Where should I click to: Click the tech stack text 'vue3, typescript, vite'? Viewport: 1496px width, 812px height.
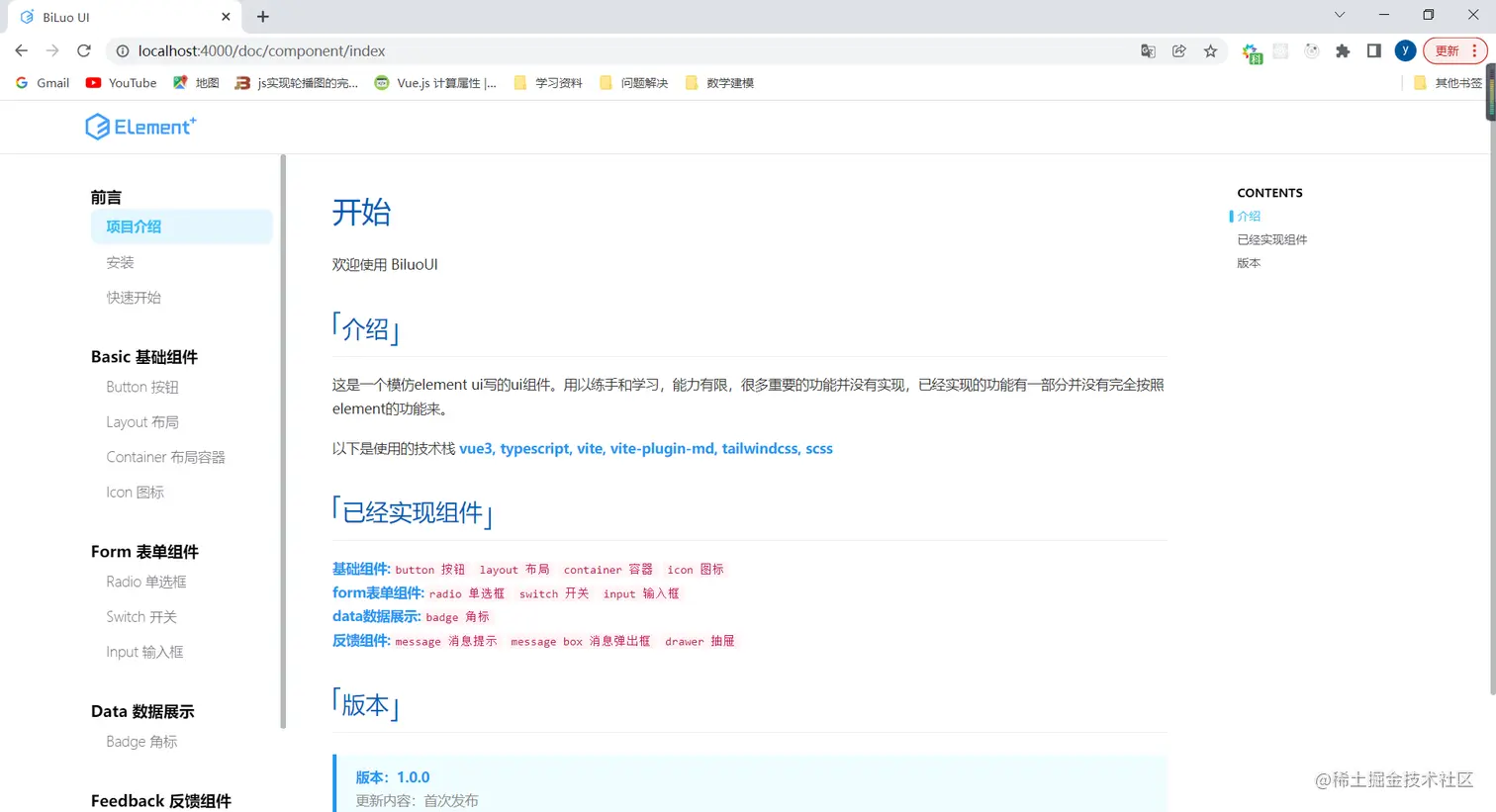531,449
